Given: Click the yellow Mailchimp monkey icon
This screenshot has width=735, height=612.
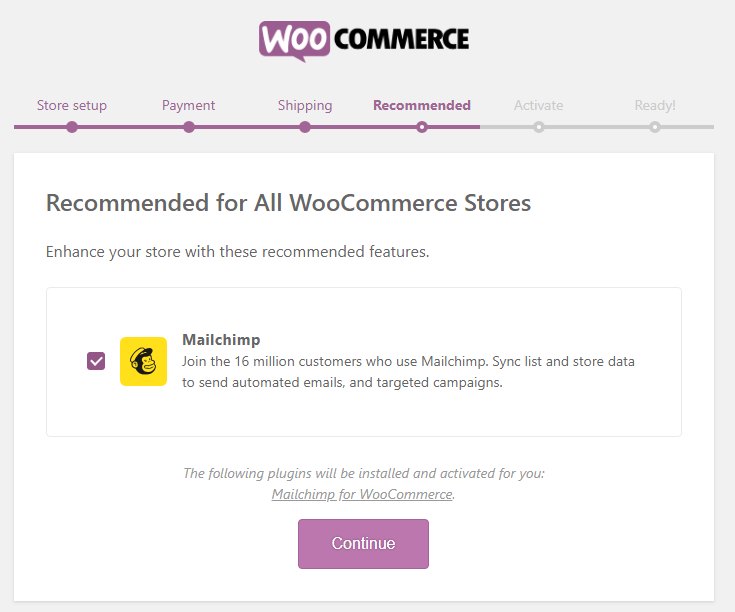Looking at the screenshot, I should 143,361.
